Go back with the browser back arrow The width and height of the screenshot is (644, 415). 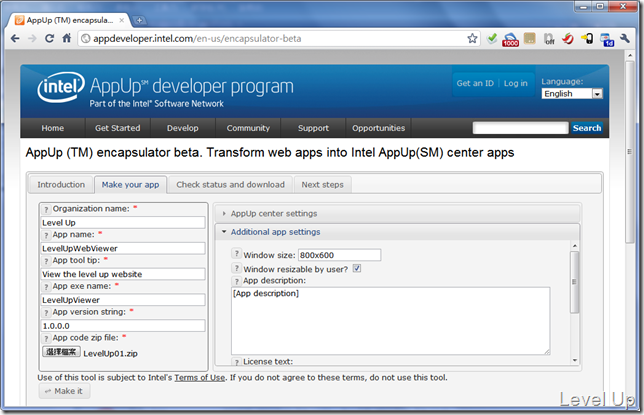point(15,39)
